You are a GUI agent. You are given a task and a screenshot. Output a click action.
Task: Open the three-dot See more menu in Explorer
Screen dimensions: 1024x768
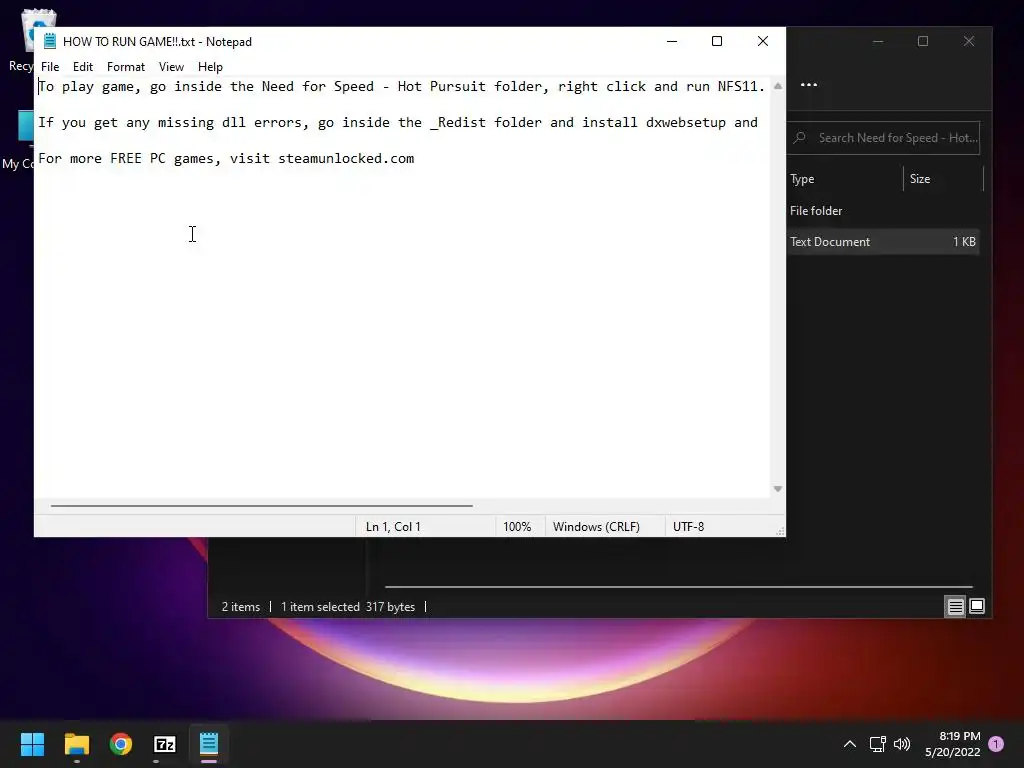tap(808, 85)
